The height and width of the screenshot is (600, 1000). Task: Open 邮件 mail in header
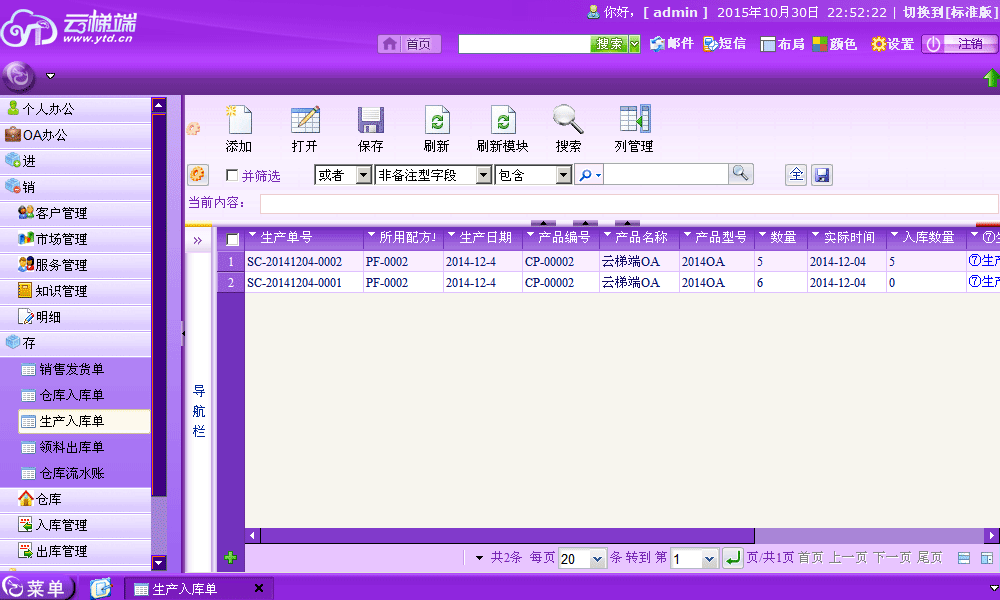coord(672,43)
